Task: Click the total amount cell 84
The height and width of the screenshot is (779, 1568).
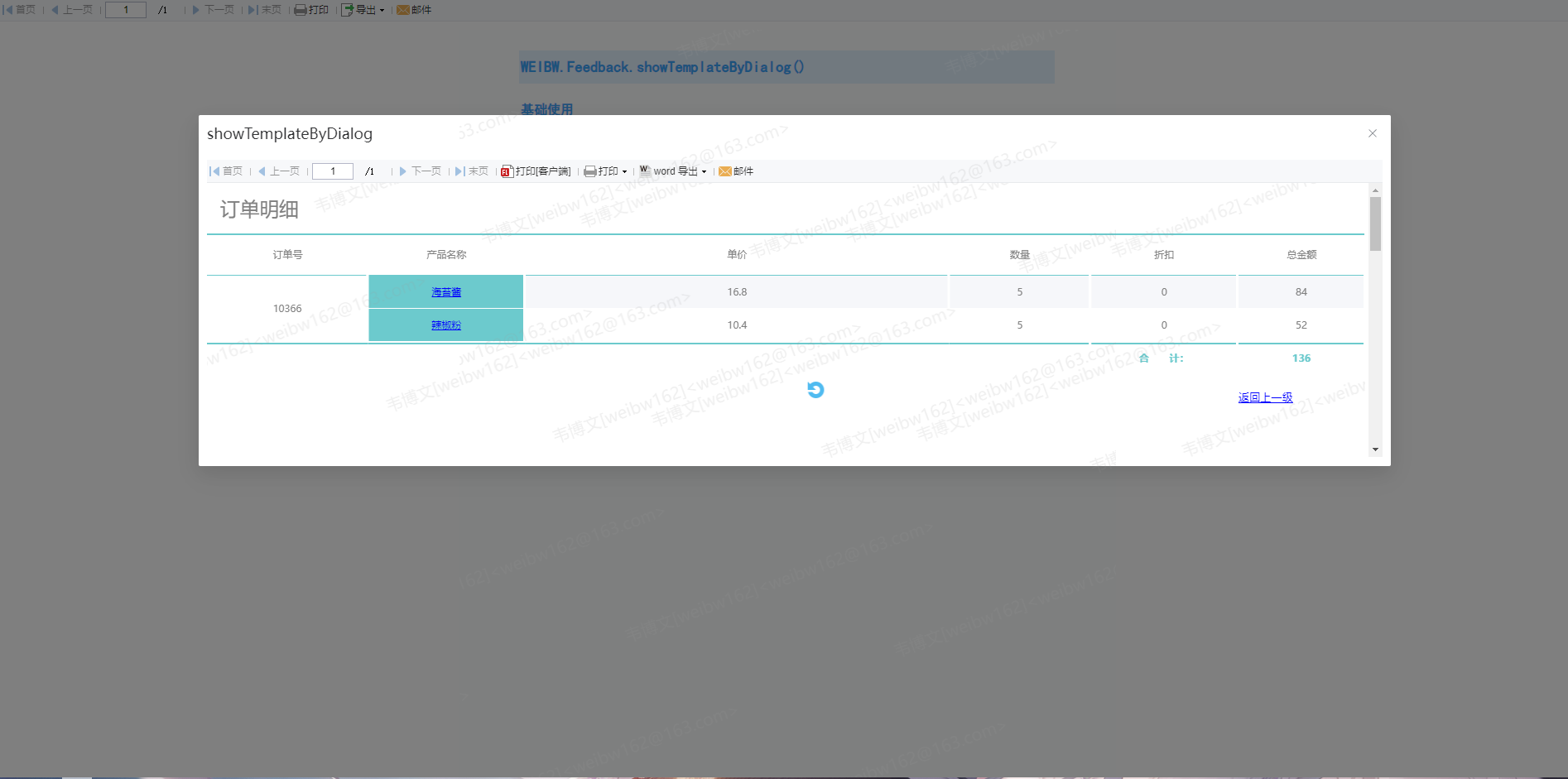Action: (1301, 292)
